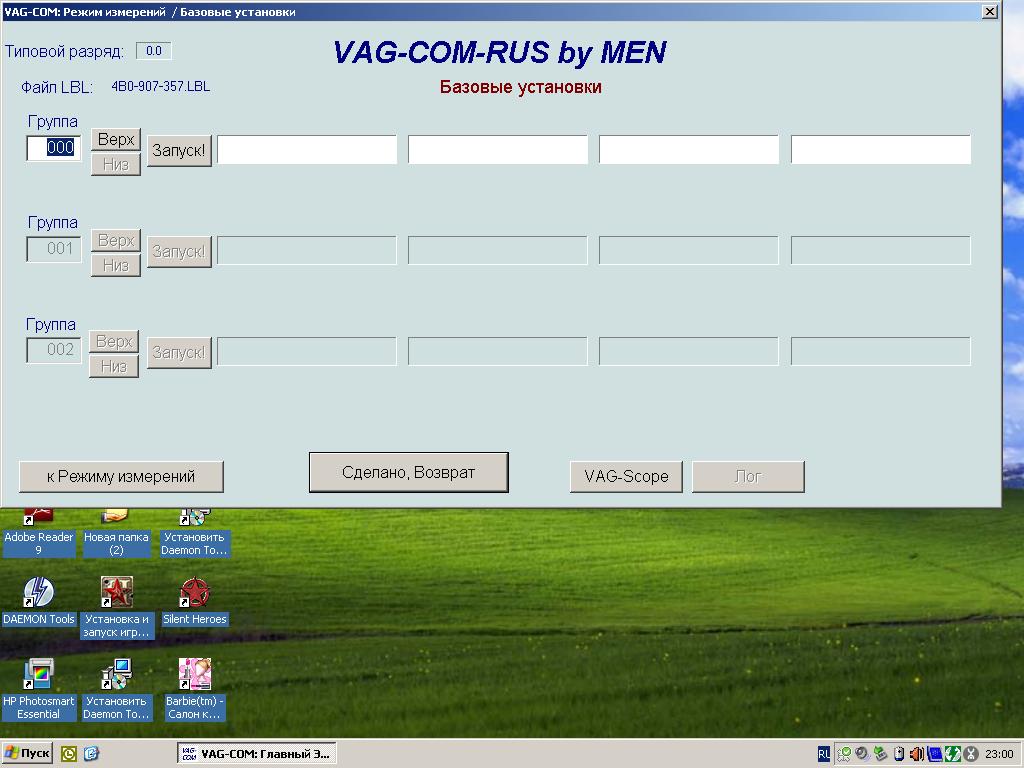Screen dimensions: 1024x768
Task: Switch to VAG-COM Главный taskbar window
Action: (256, 754)
